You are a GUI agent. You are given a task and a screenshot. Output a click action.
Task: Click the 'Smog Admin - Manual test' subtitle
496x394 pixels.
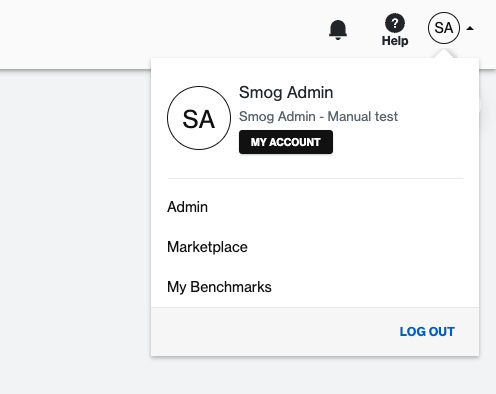coord(318,116)
